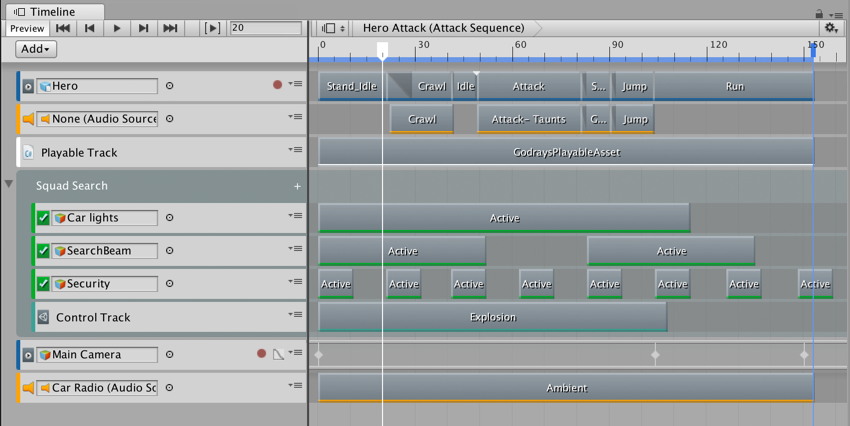Select the Attack clip on the Hero track
Viewport: 850px width, 426px height.
click(529, 86)
